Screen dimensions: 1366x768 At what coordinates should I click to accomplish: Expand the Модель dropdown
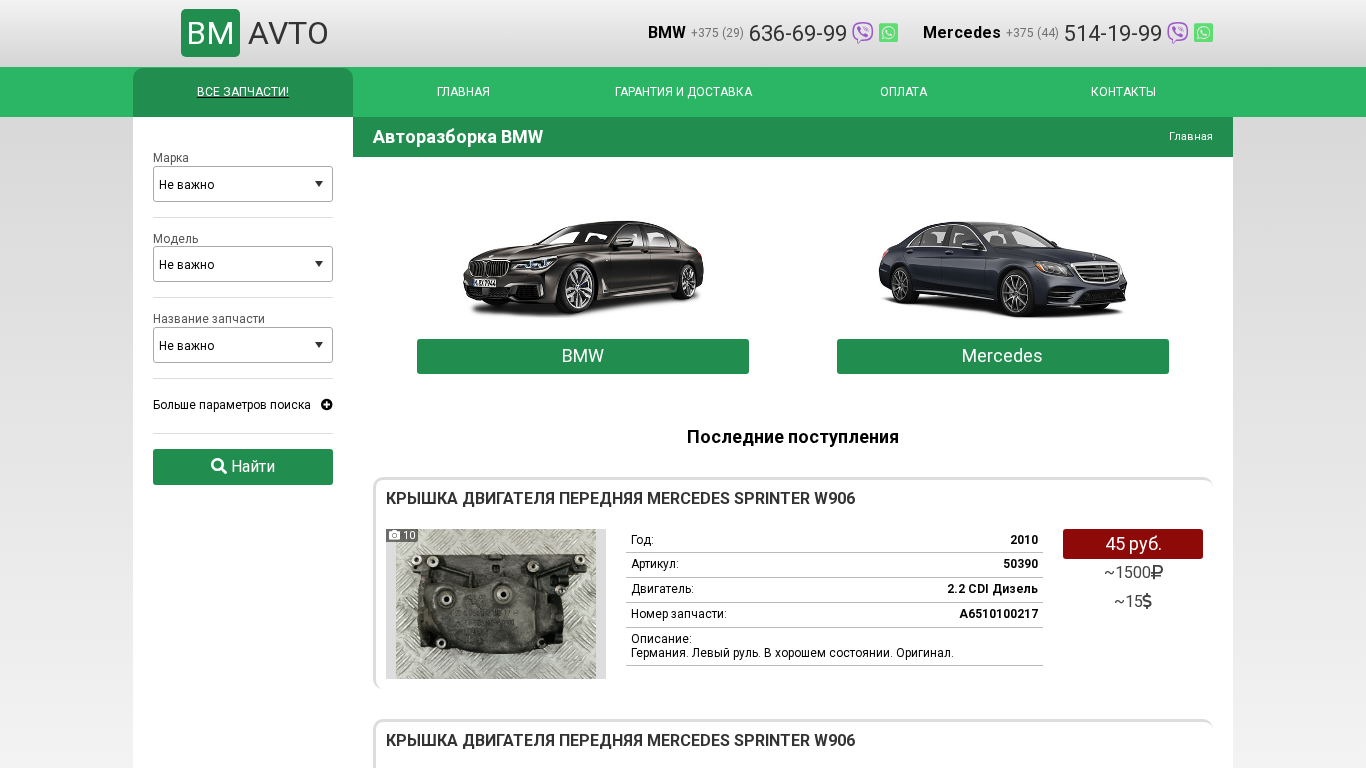(x=242, y=264)
